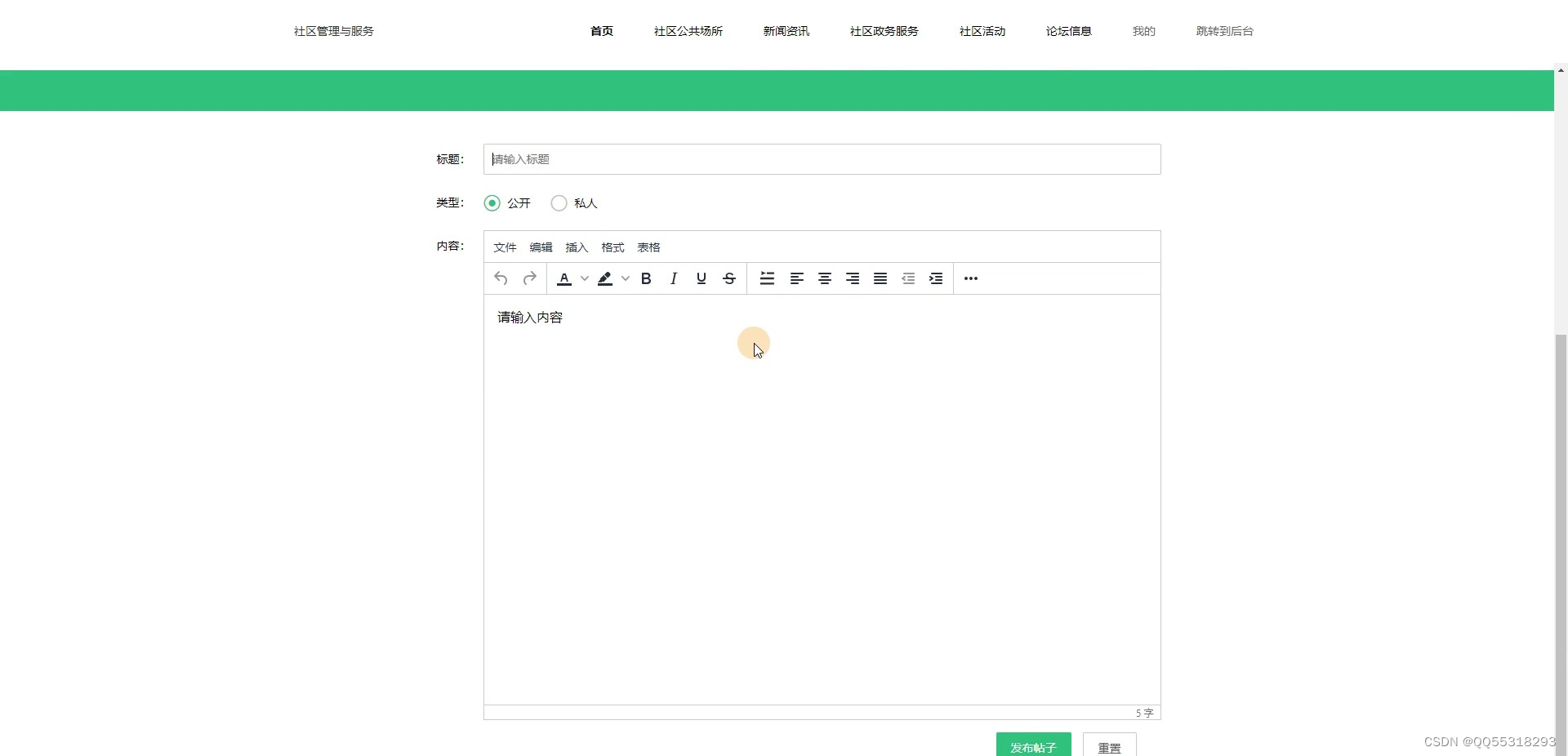The width and height of the screenshot is (1568, 756).
Task: Click the 社区管理与服务 site title
Action: coord(334,31)
